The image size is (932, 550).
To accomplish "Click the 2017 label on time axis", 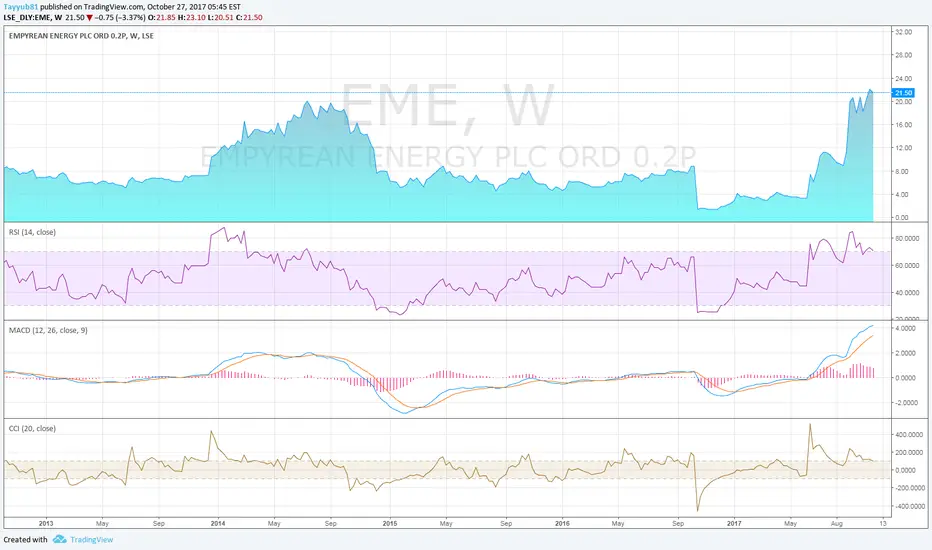I will [734, 524].
